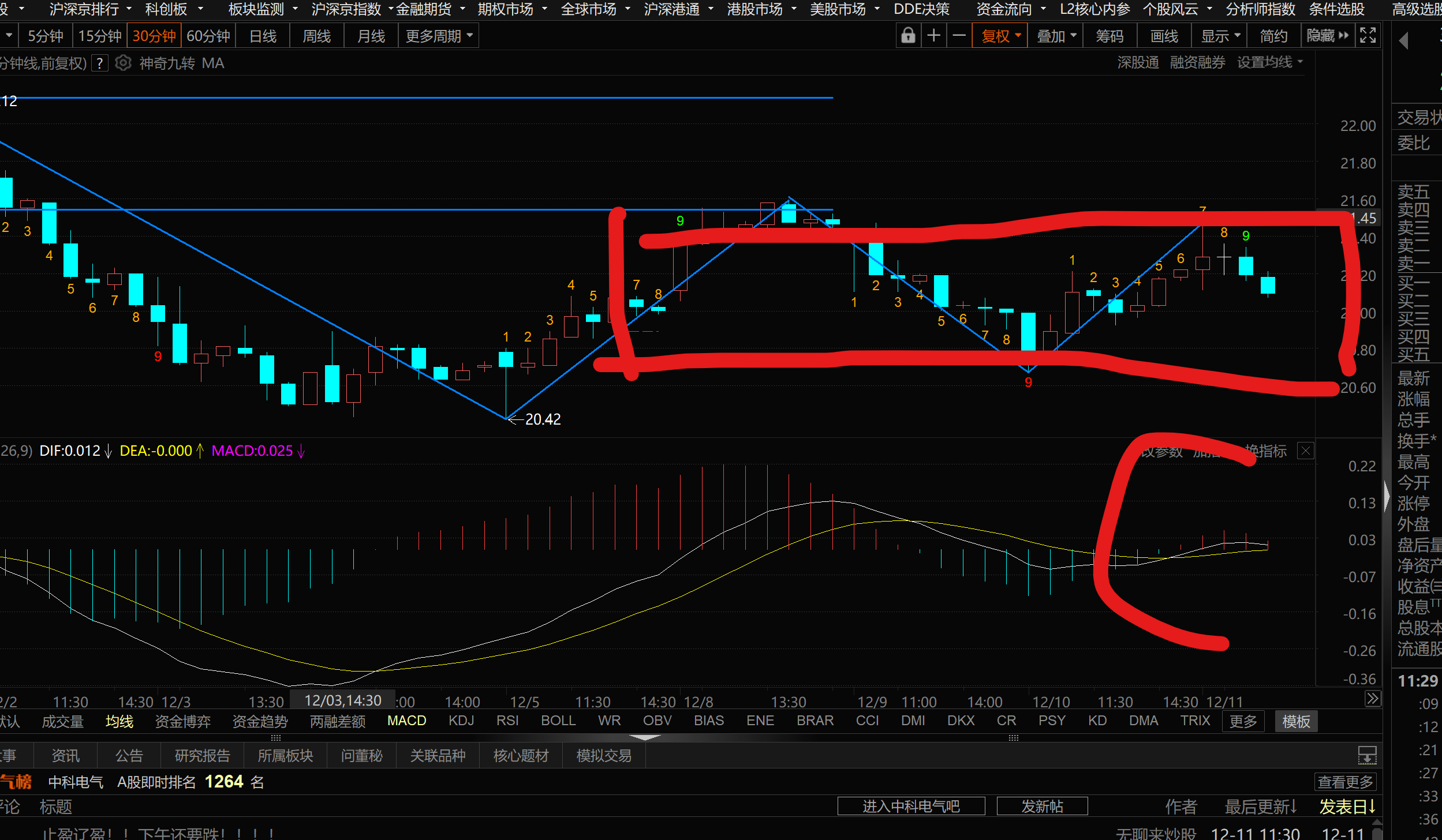Click the question mark help icon
The height and width of the screenshot is (840, 1442).
[100, 63]
